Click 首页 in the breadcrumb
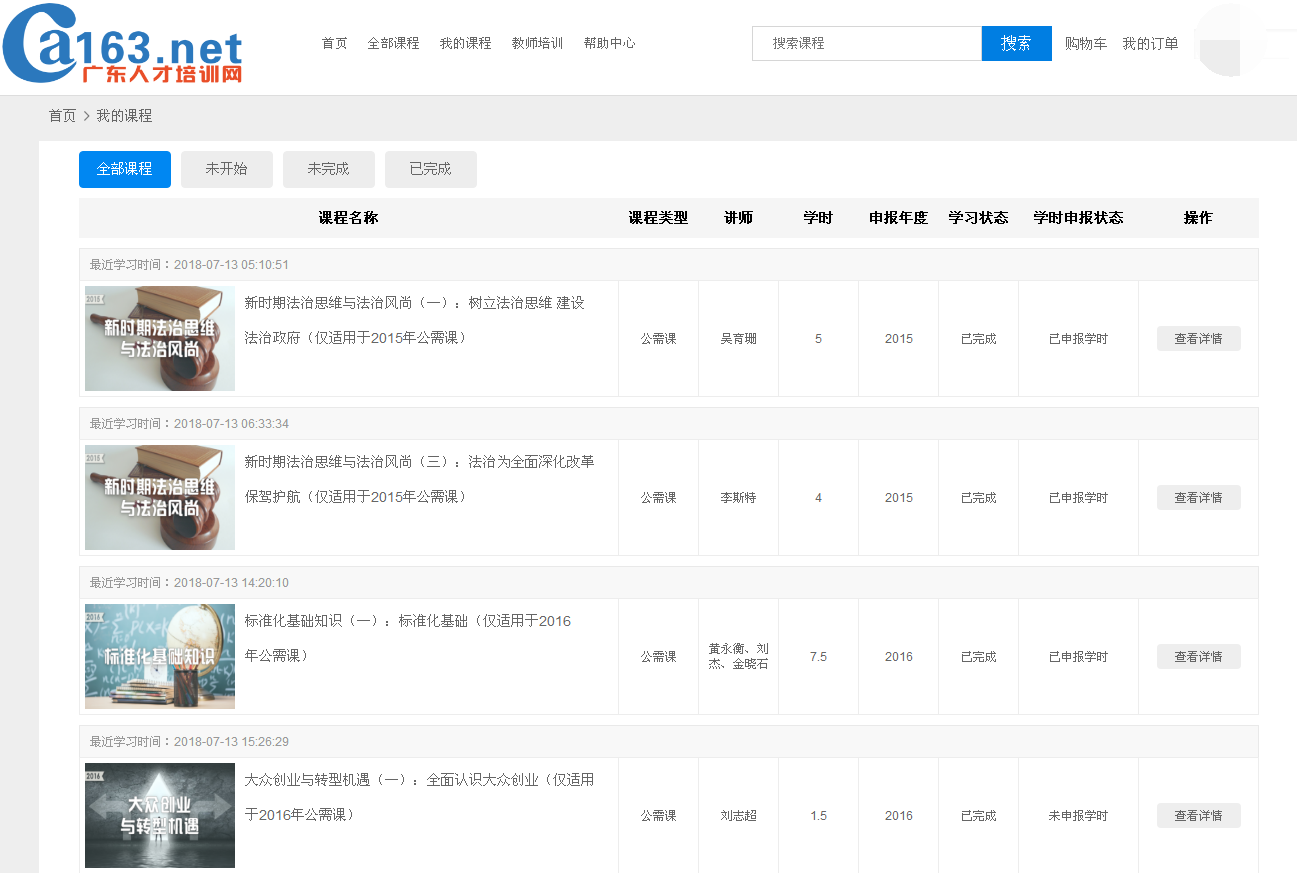 coord(62,116)
